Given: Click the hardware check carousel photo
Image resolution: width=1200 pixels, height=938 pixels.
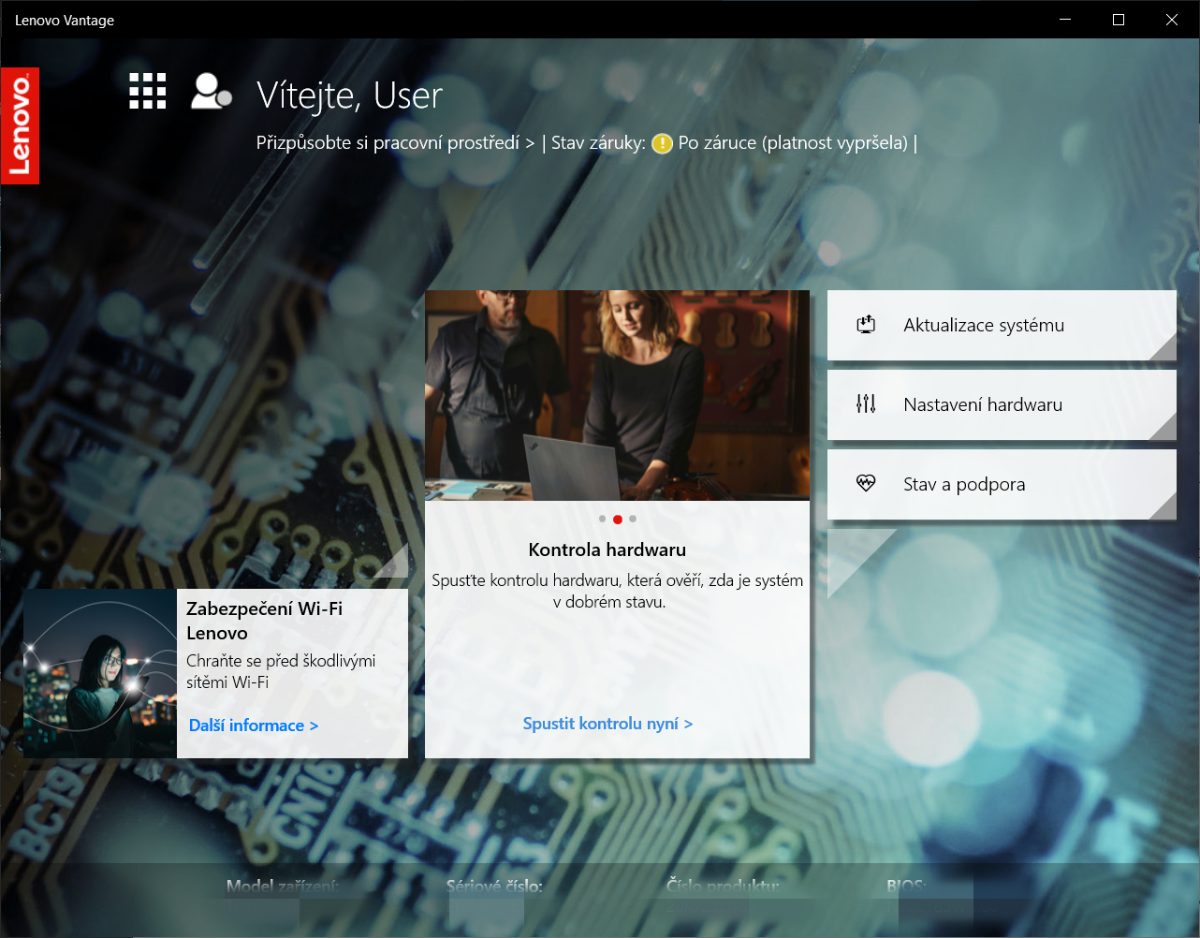Looking at the screenshot, I should coord(617,395).
